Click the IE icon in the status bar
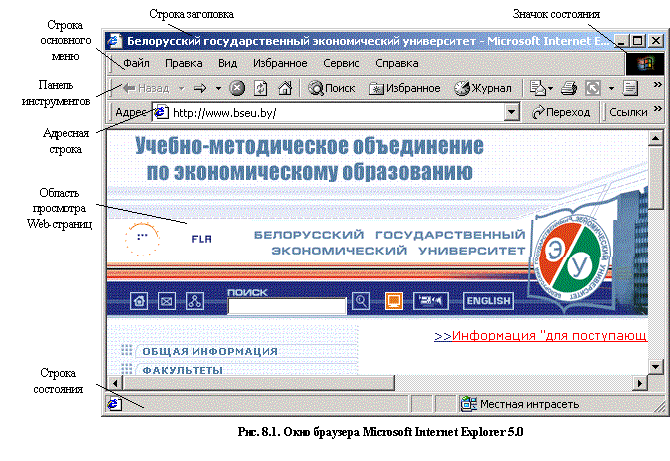The image size is (670, 461). tap(114, 404)
